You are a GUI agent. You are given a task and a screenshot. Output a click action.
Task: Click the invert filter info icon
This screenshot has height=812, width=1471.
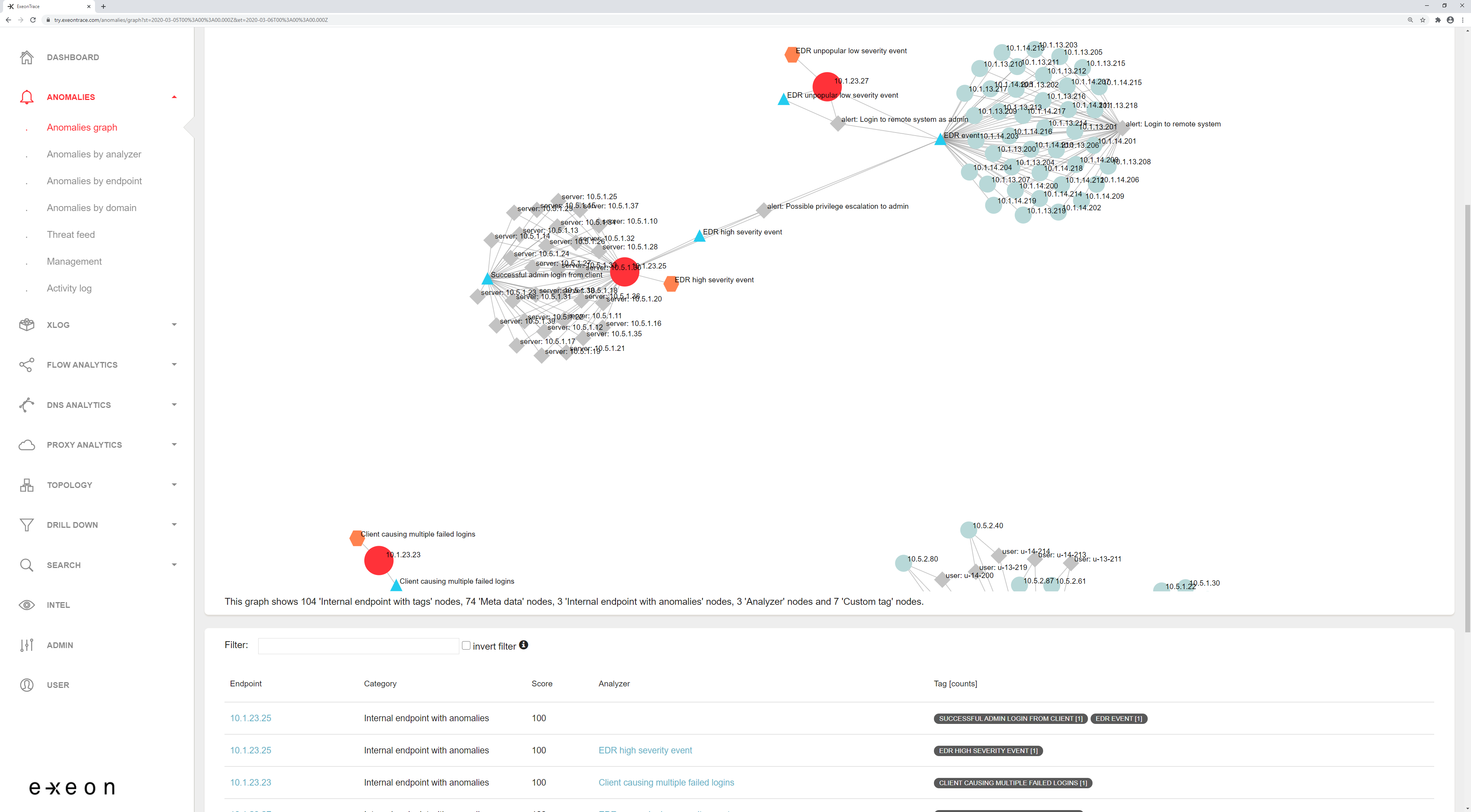click(523, 645)
